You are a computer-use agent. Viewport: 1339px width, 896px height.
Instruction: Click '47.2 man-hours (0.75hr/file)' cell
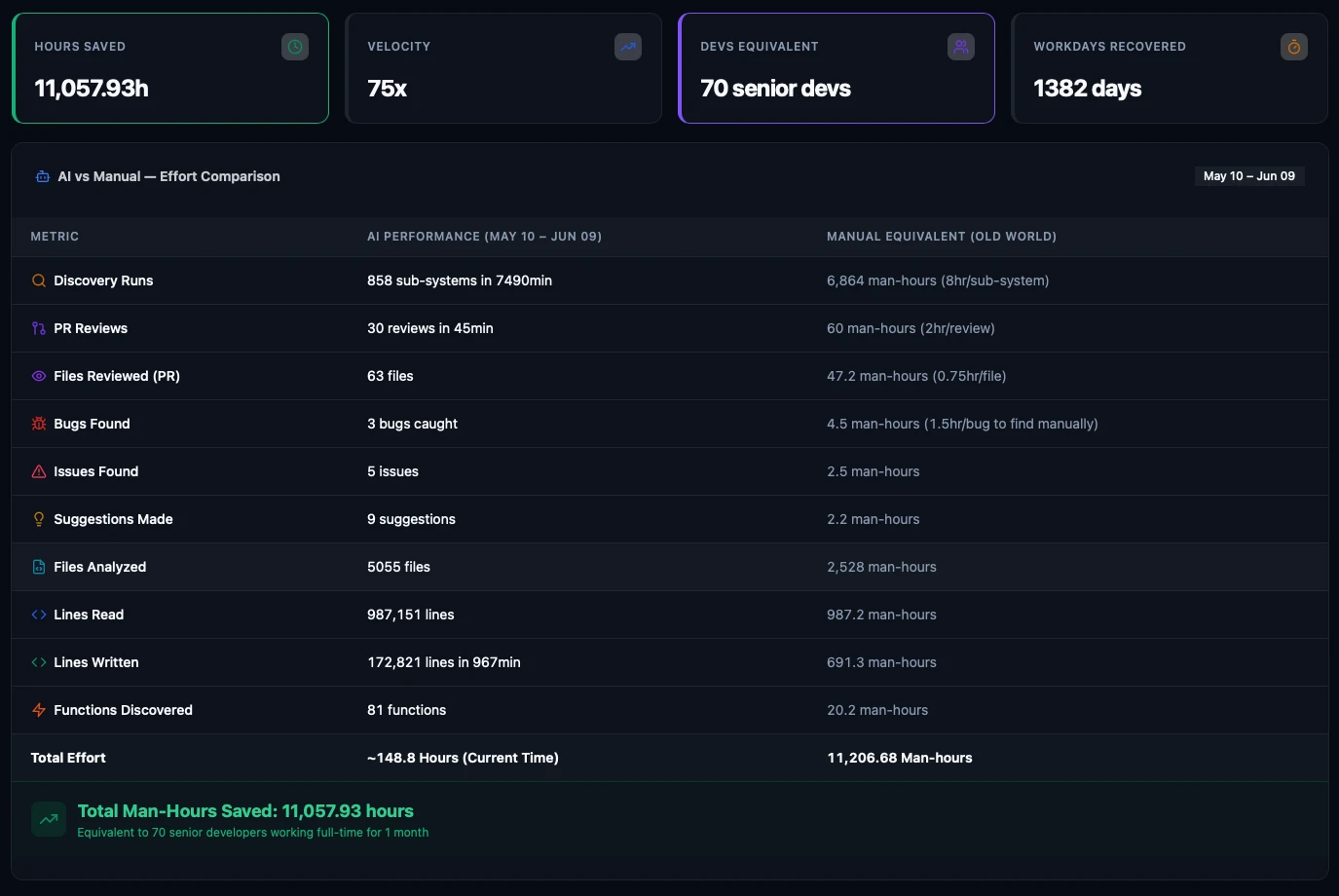(x=916, y=376)
